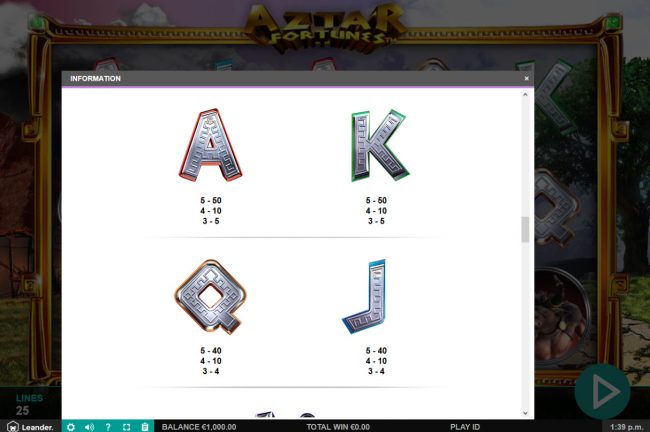Click the PLAY ID label

coord(465,427)
